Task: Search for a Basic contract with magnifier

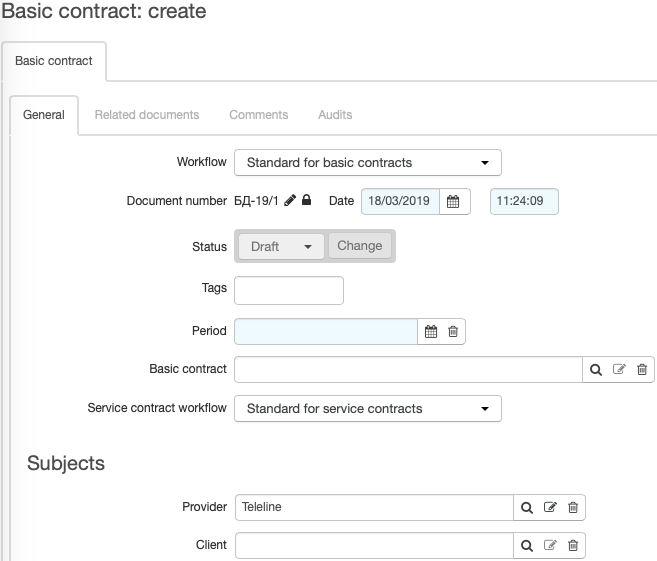Action: (x=596, y=370)
